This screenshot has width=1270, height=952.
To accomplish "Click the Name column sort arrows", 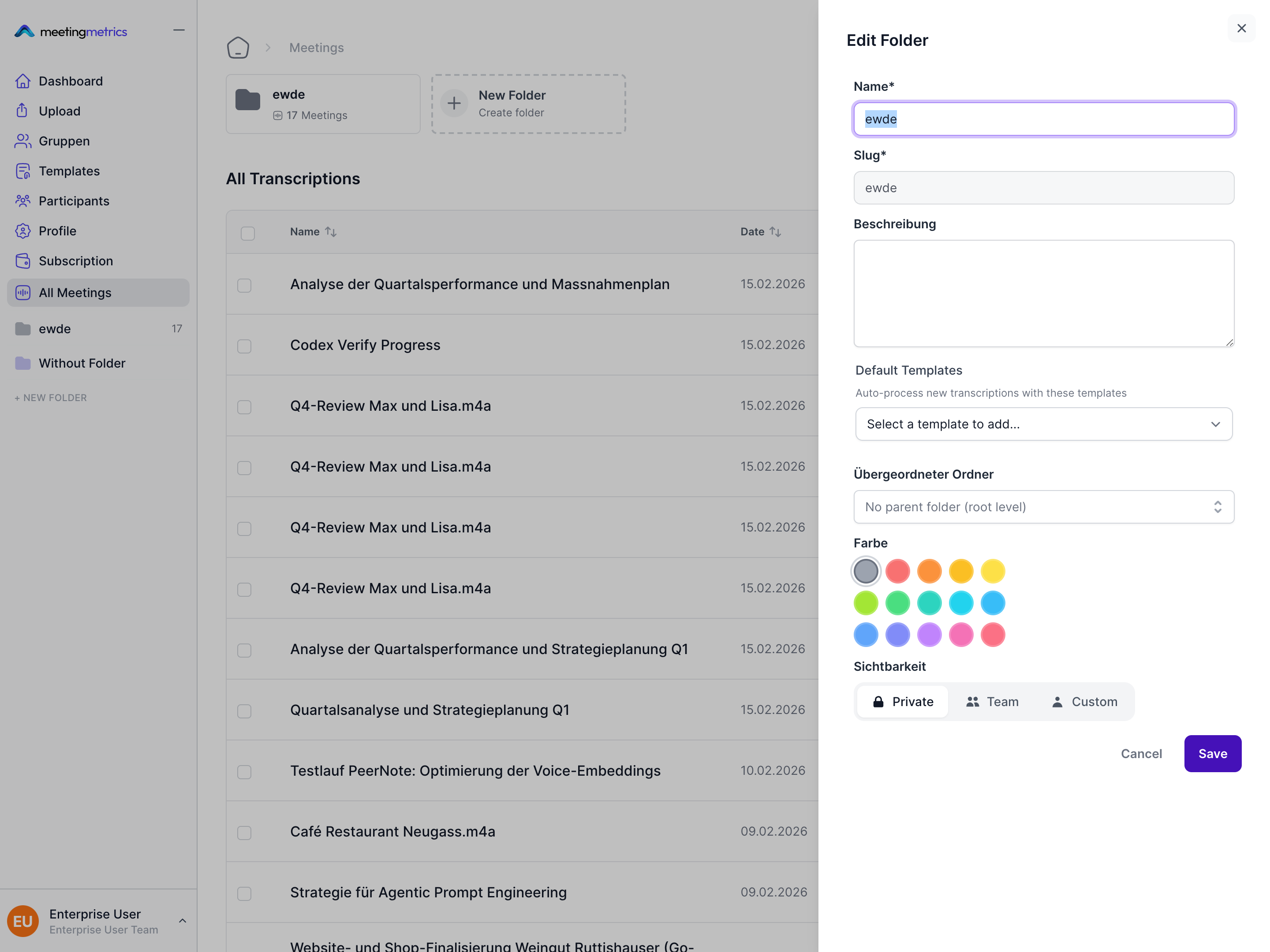I will coord(331,232).
